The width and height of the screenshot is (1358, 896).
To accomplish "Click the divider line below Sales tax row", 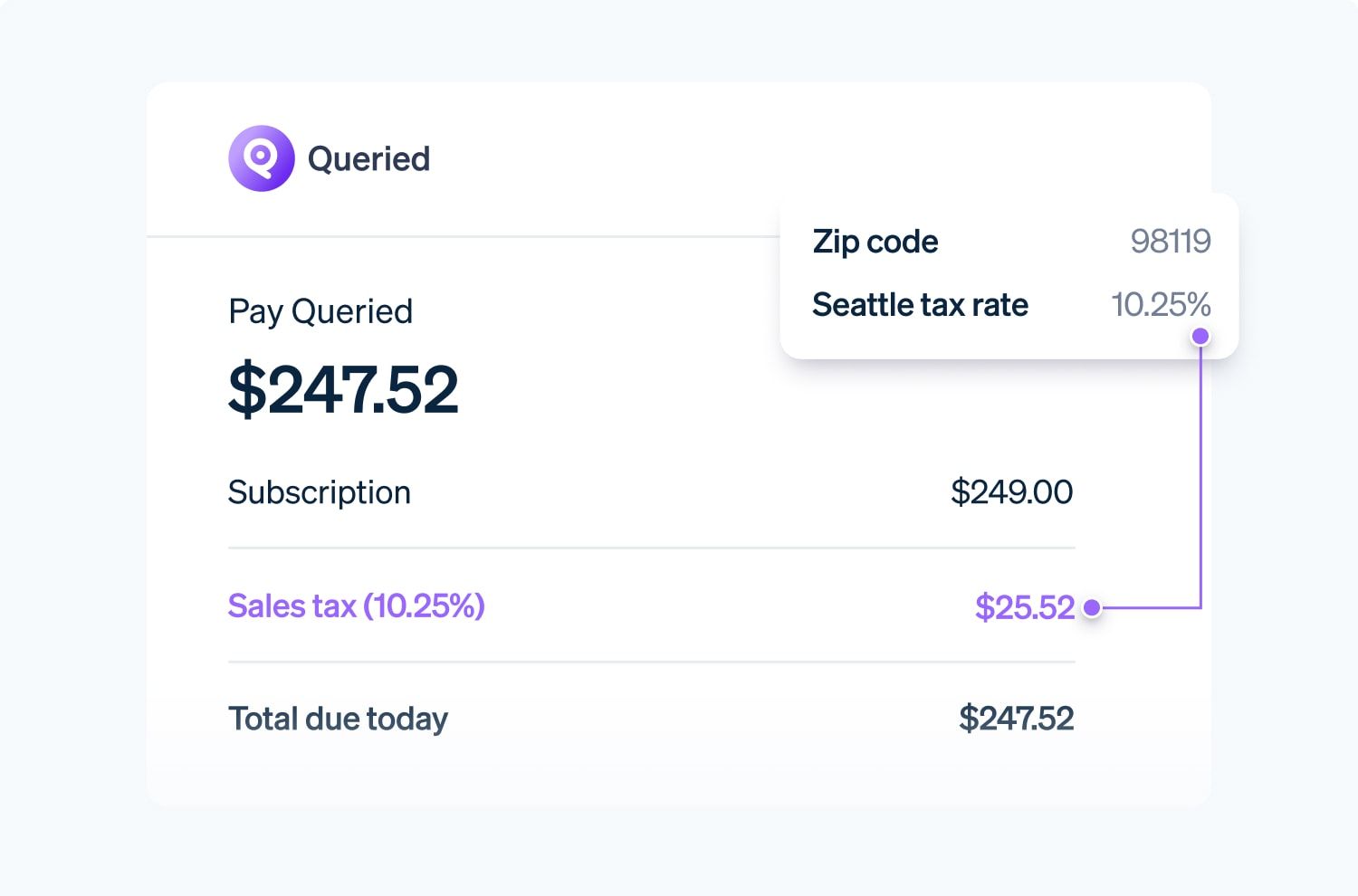I will (651, 662).
